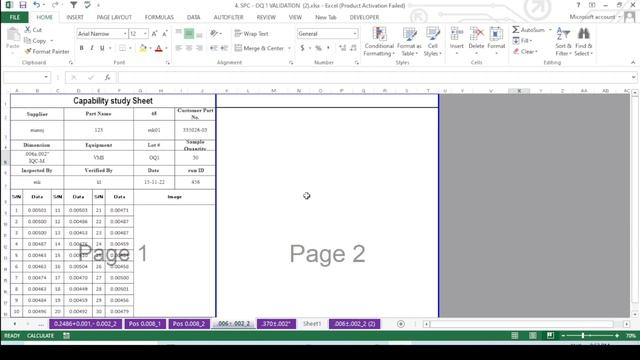Select the .370±.002 sheet tab
Viewport: 640px width, 360px height.
point(276,324)
